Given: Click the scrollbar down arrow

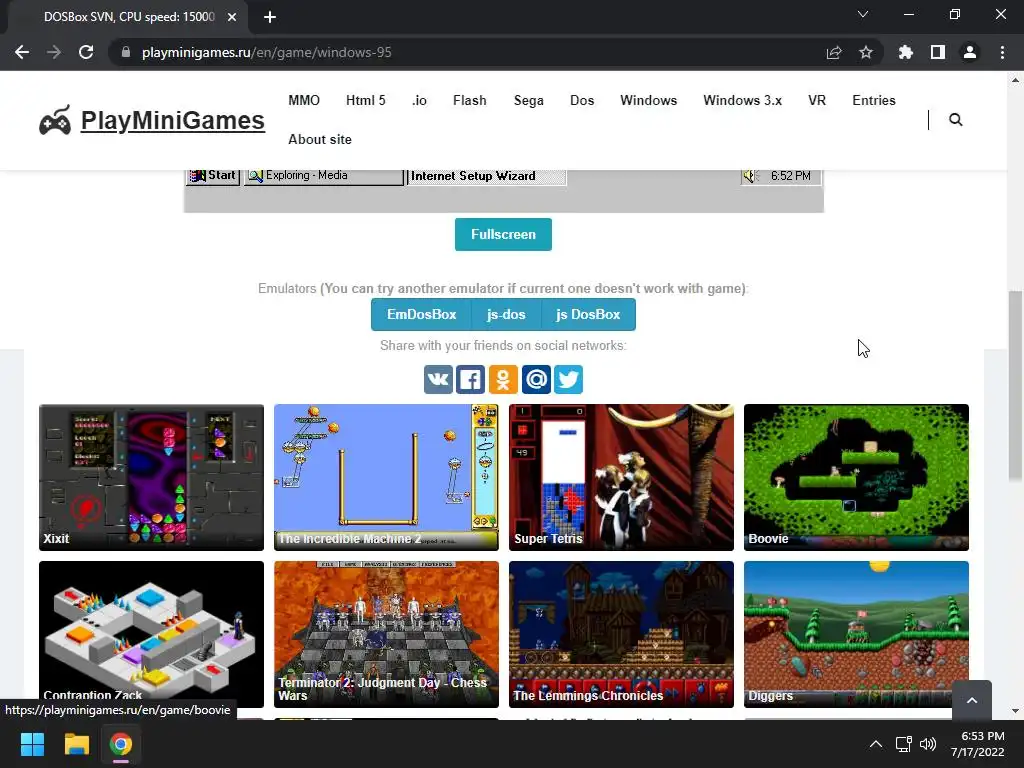Looking at the screenshot, I should click(1015, 711).
